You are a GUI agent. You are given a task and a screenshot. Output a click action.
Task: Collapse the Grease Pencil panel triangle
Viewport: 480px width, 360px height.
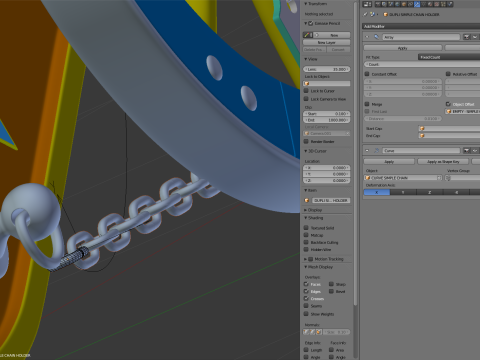click(305, 23)
